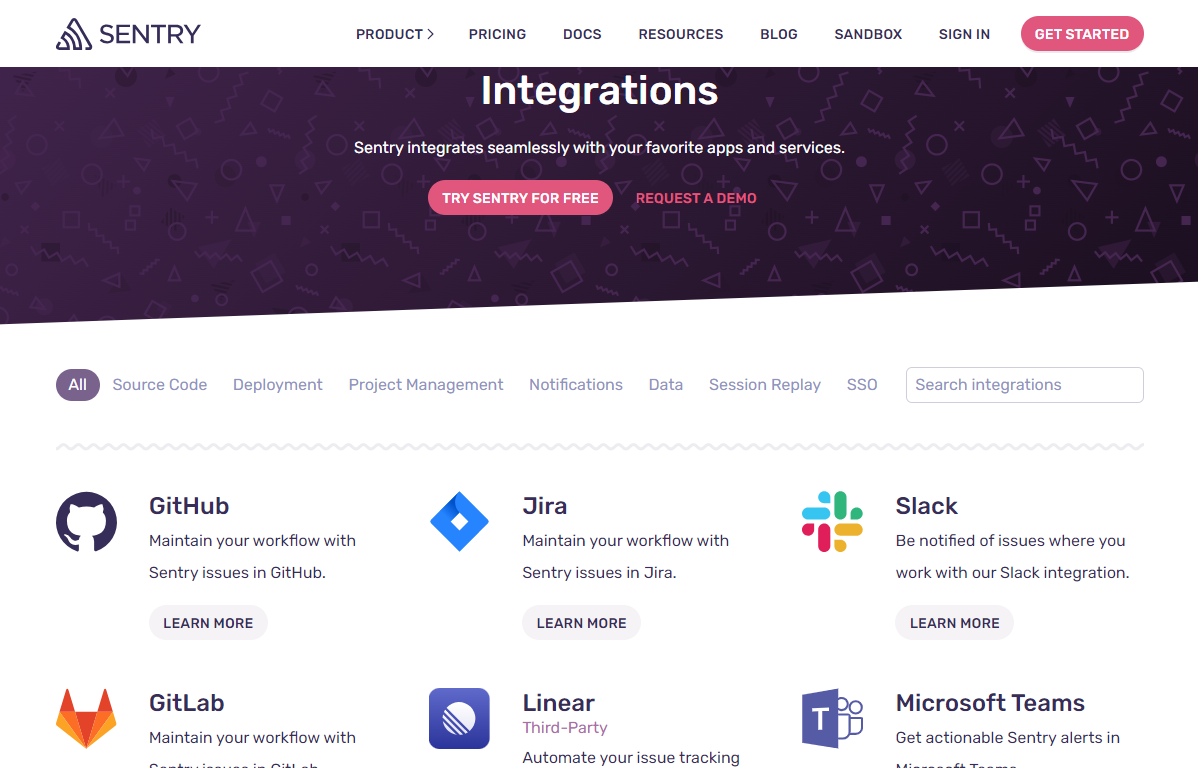Open the GitHub integration icon

pos(86,522)
